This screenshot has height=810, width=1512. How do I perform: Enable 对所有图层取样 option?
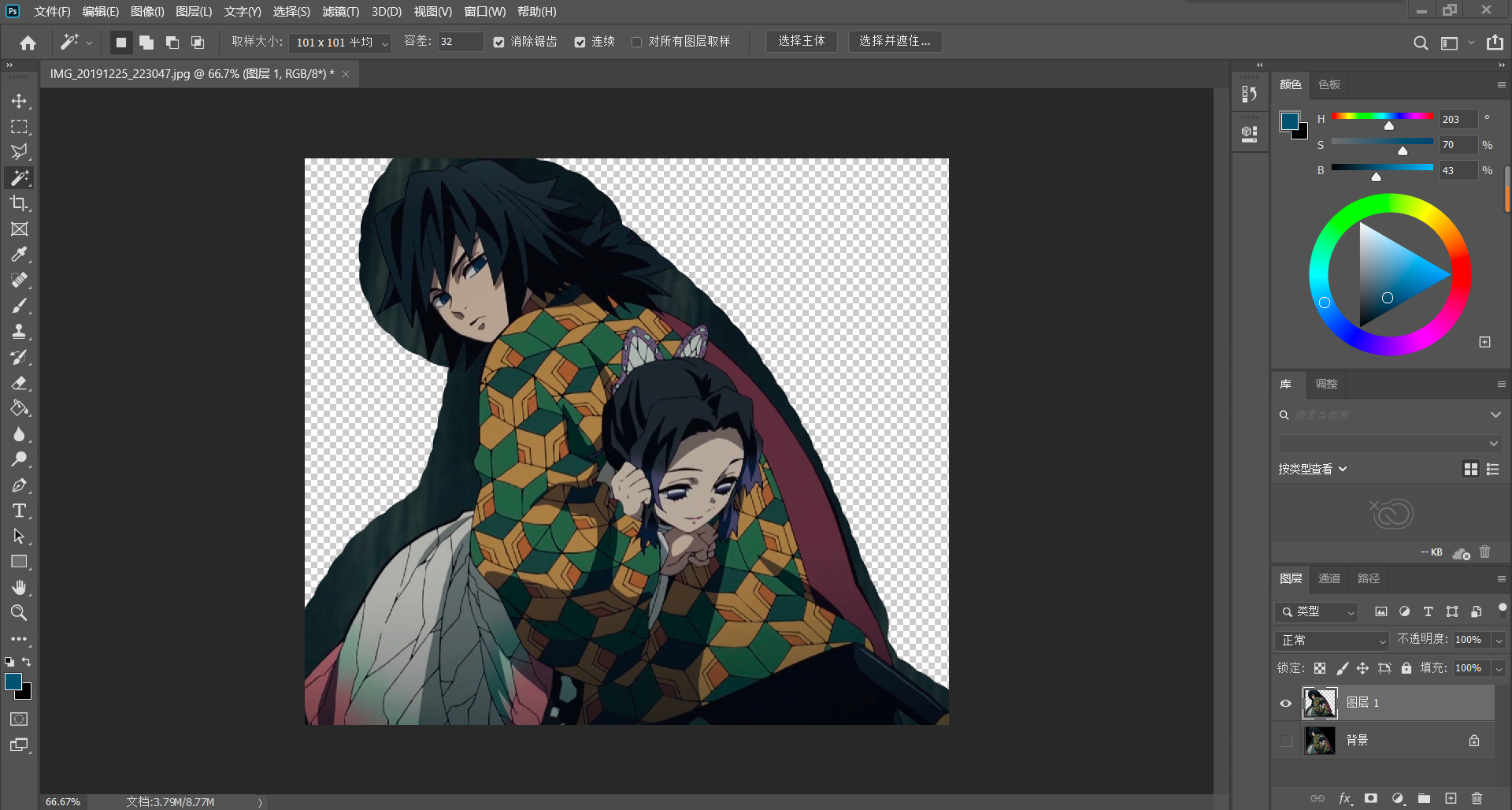click(x=636, y=42)
